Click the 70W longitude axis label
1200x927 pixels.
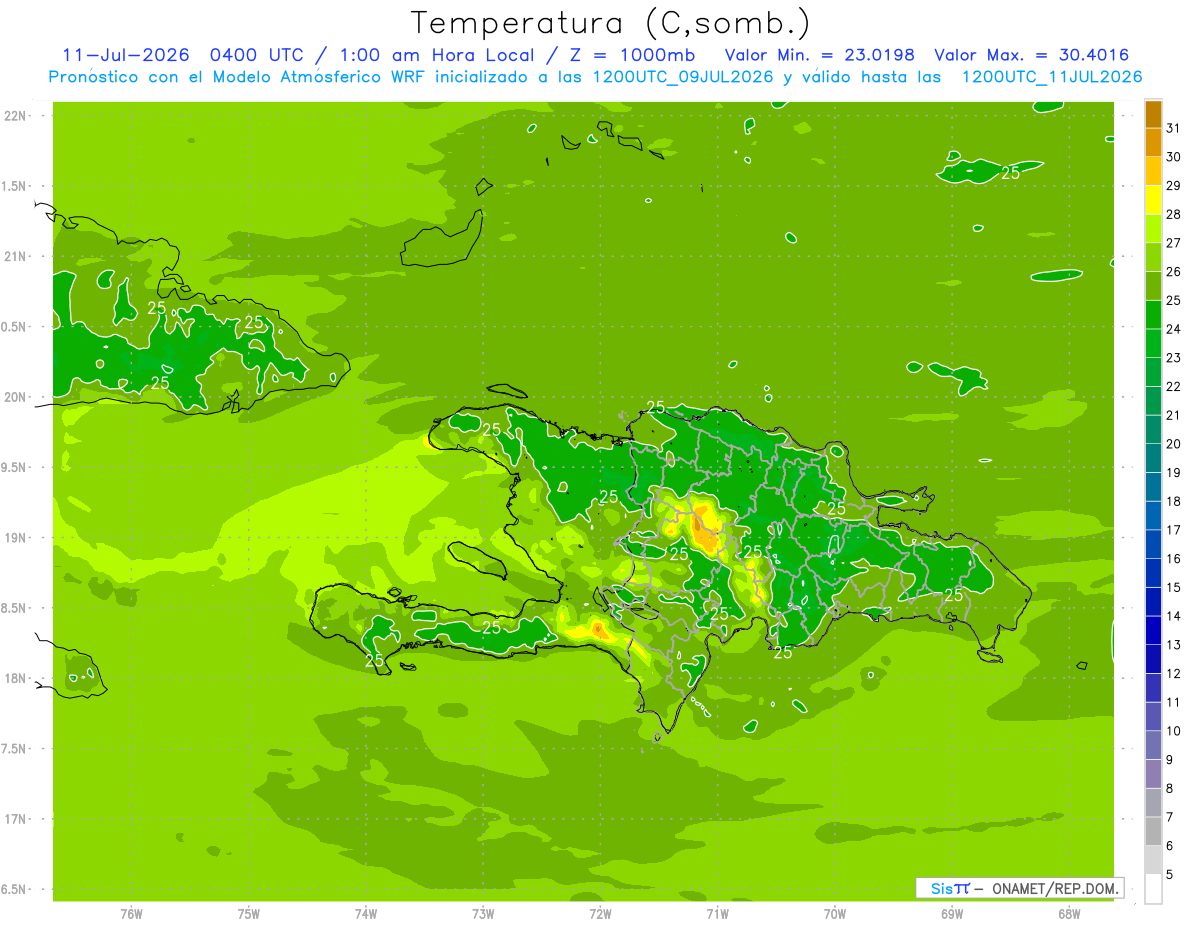pos(835,914)
